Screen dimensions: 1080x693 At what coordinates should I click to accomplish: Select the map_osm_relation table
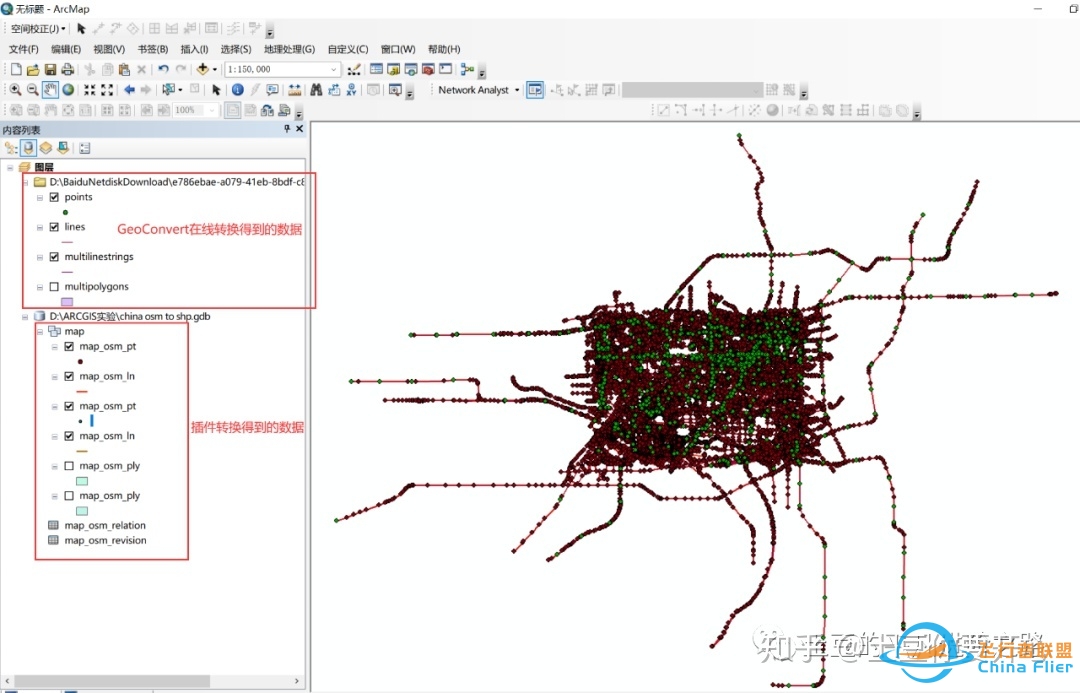[105, 525]
